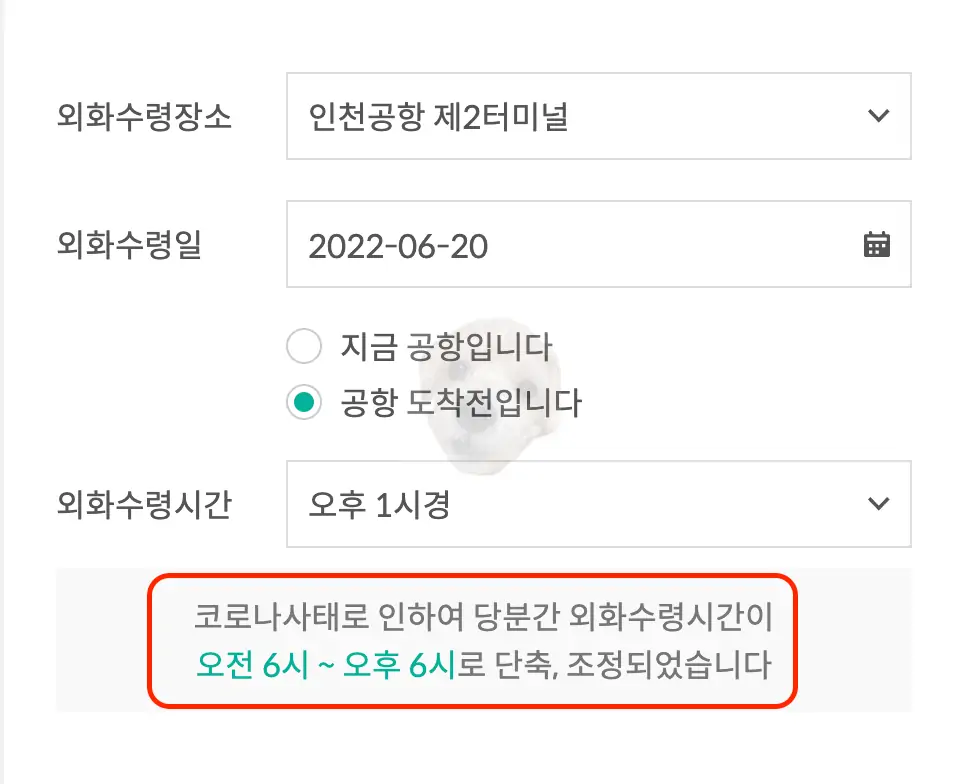Screen dimensions: 960x784
Task: Open the '오후 1시경' pickup time dropdown
Action: (x=598, y=505)
